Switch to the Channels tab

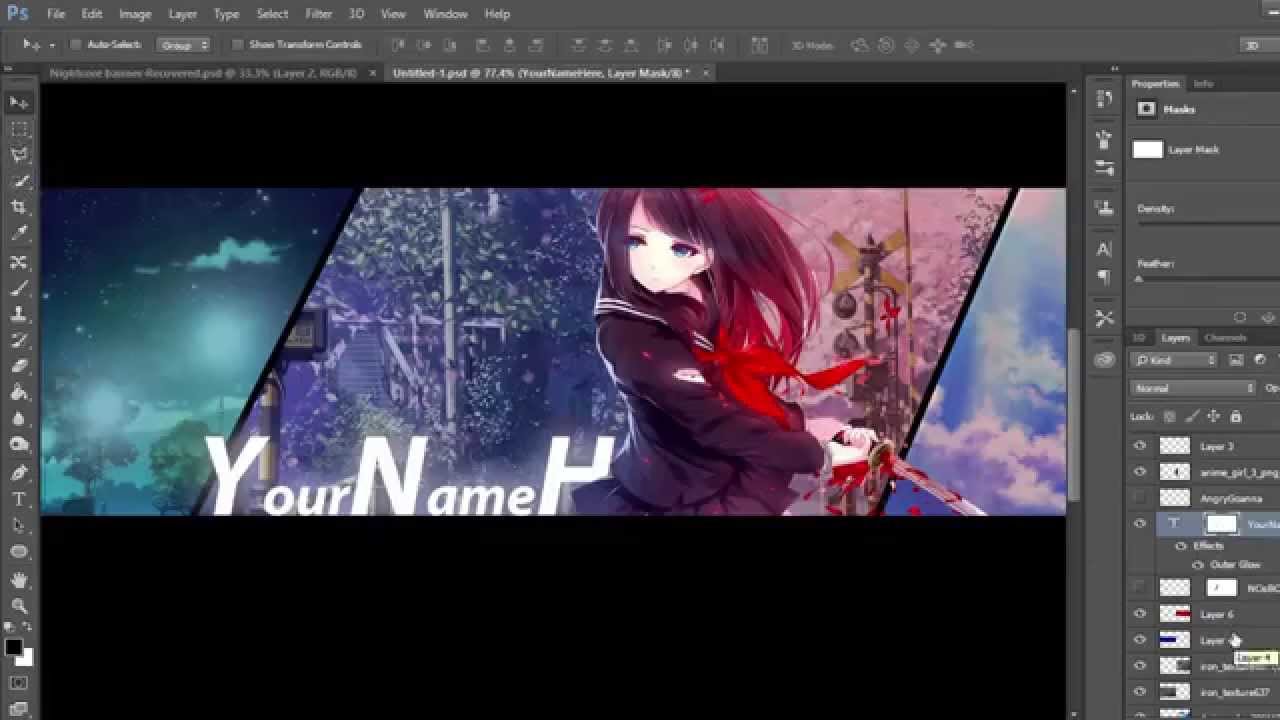pyautogui.click(x=1225, y=338)
